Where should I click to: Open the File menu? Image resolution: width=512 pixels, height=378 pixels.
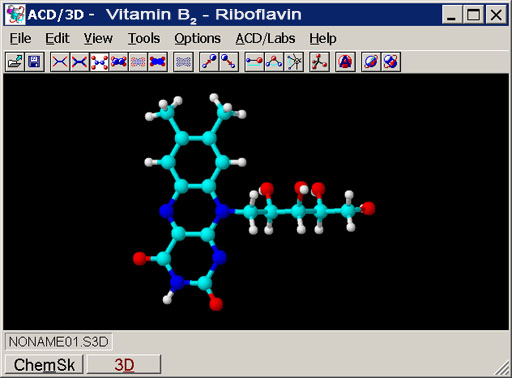tap(20, 38)
